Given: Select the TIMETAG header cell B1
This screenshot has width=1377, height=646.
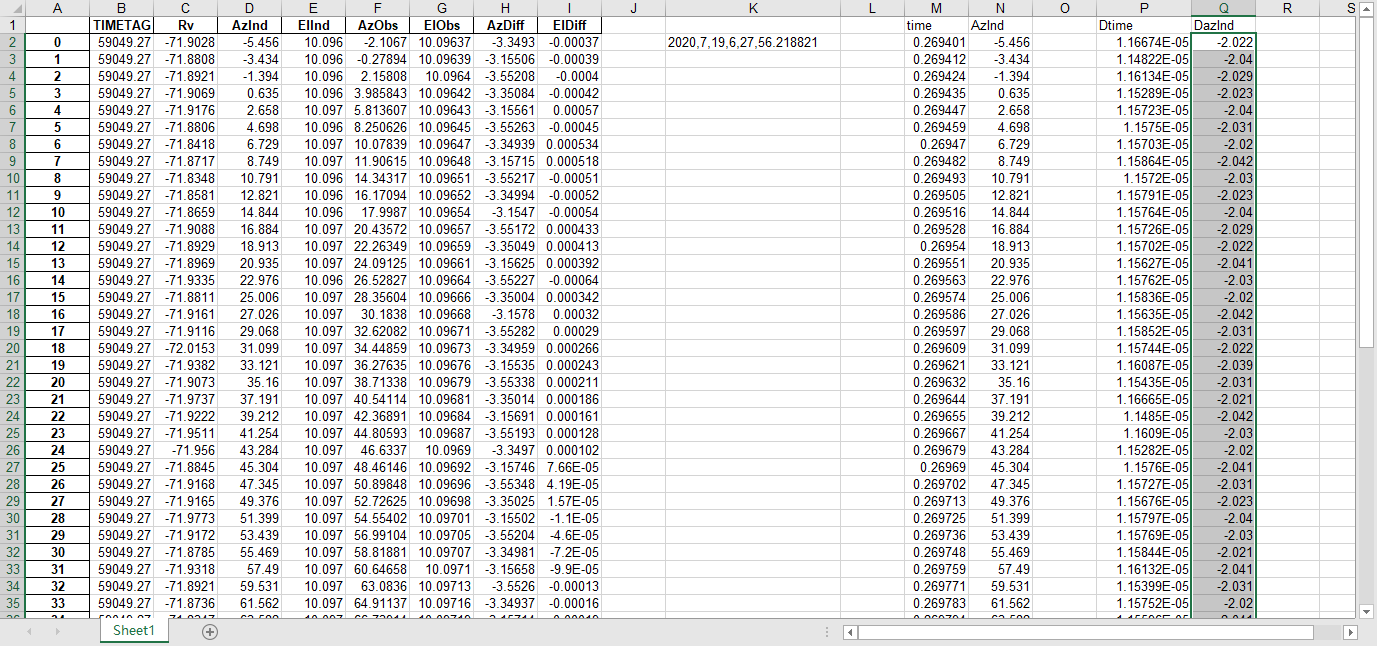Looking at the screenshot, I should click(120, 25).
